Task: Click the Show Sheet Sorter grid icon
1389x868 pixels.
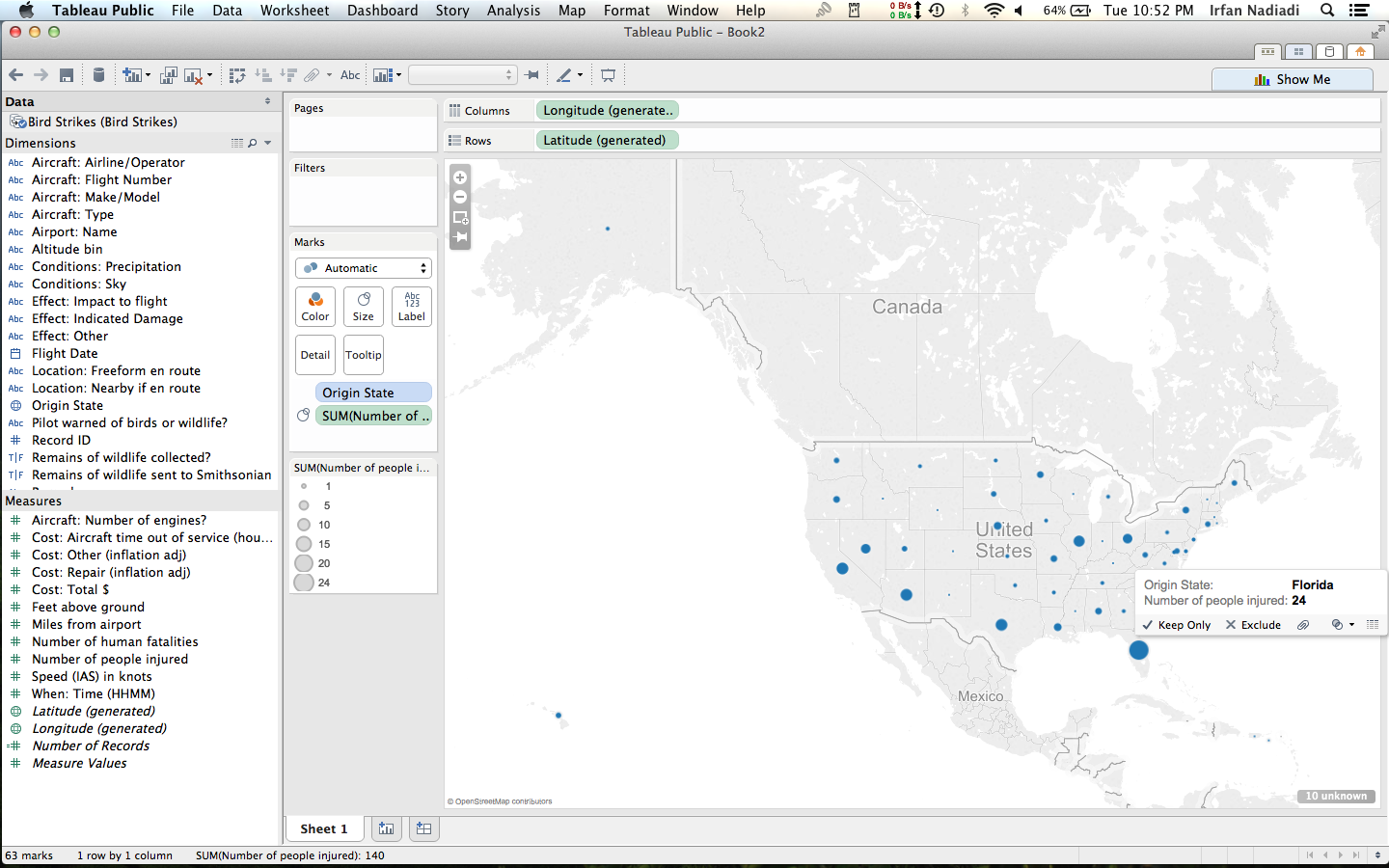Action: pos(1299,52)
